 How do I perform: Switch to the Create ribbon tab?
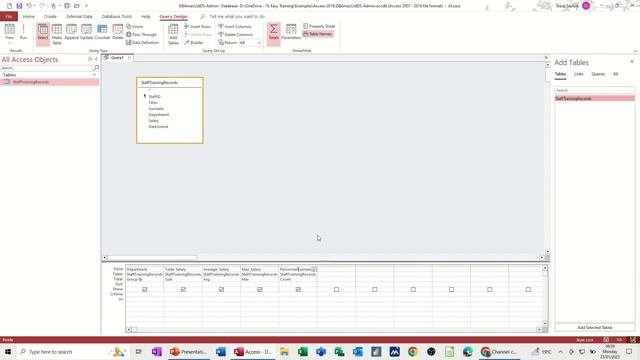(x=50, y=16)
